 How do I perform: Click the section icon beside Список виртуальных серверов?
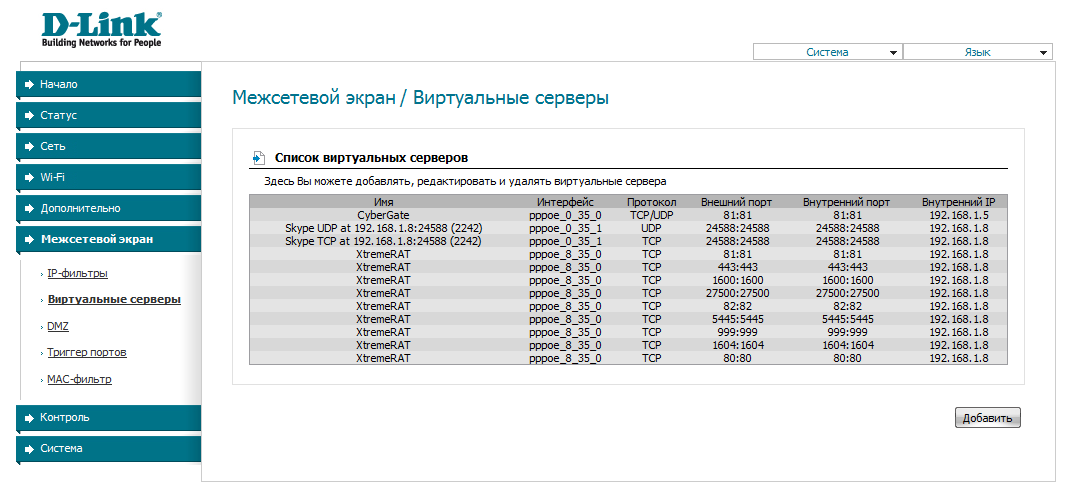259,157
